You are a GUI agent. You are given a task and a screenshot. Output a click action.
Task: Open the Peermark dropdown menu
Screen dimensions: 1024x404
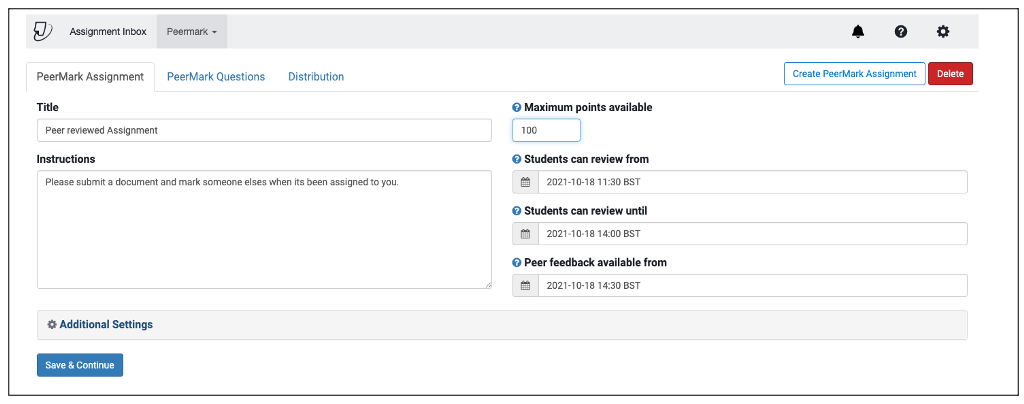(192, 31)
